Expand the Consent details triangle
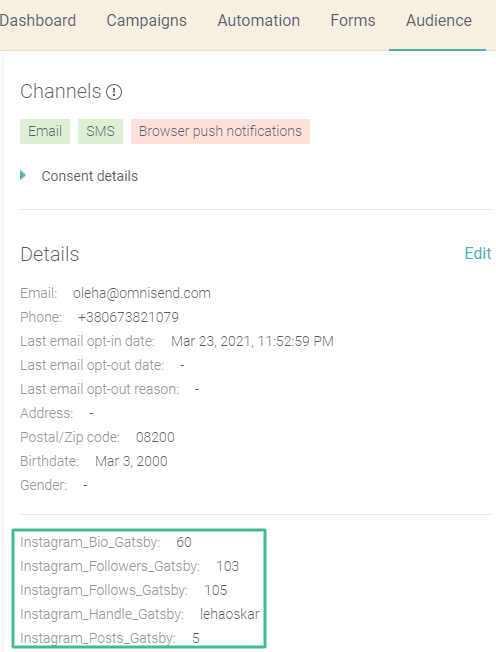Image resolution: width=496 pixels, height=652 pixels. [23, 175]
